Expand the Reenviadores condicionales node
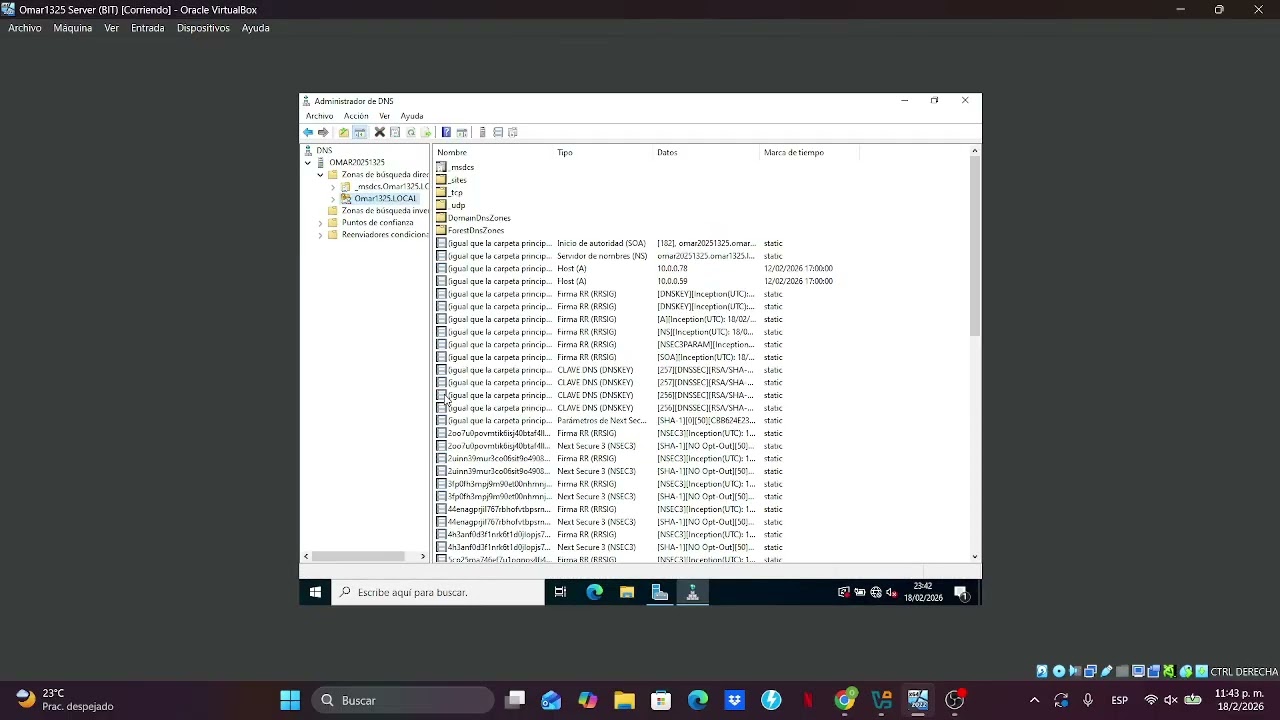Screen dimensions: 1280x720 click(320, 235)
